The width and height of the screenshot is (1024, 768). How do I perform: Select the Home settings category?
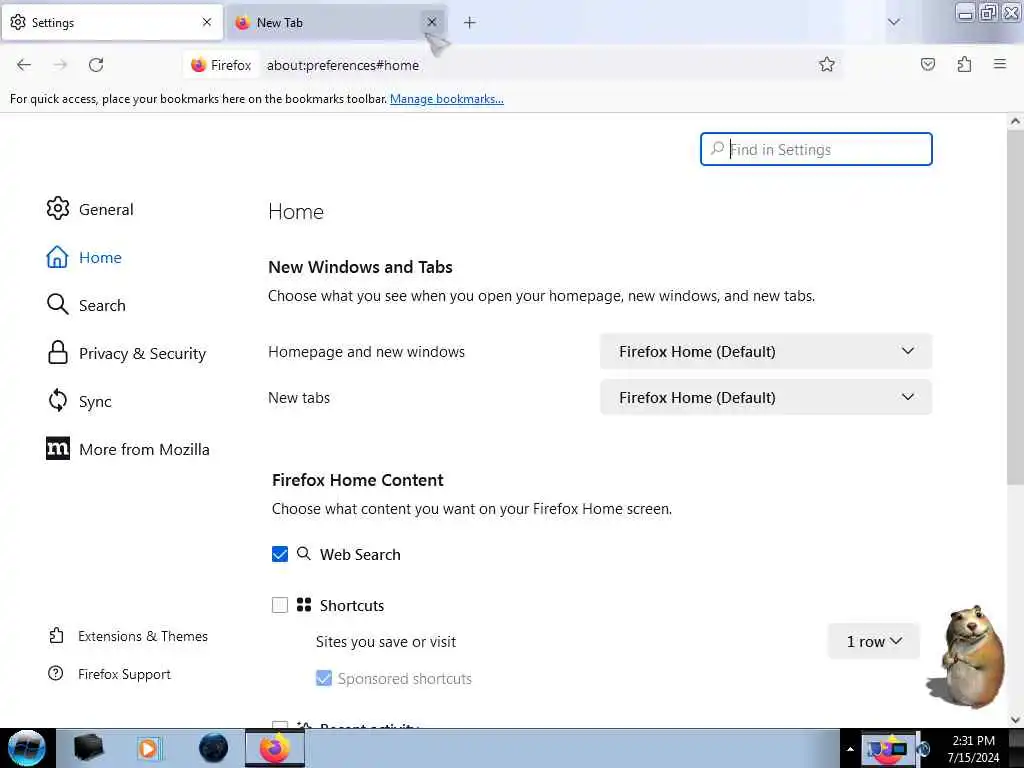pyautogui.click(x=84, y=257)
